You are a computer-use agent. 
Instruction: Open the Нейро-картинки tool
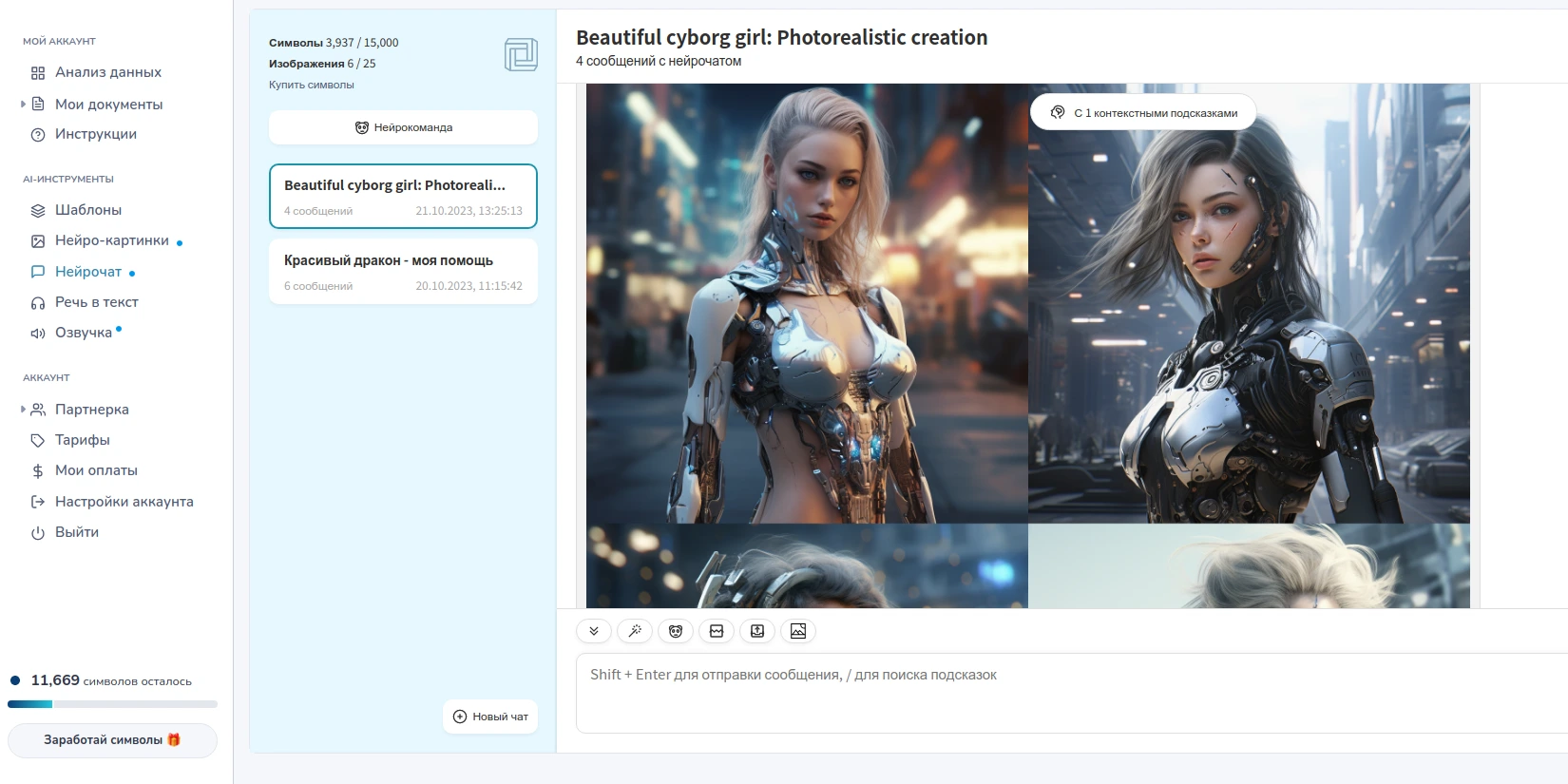coord(111,240)
